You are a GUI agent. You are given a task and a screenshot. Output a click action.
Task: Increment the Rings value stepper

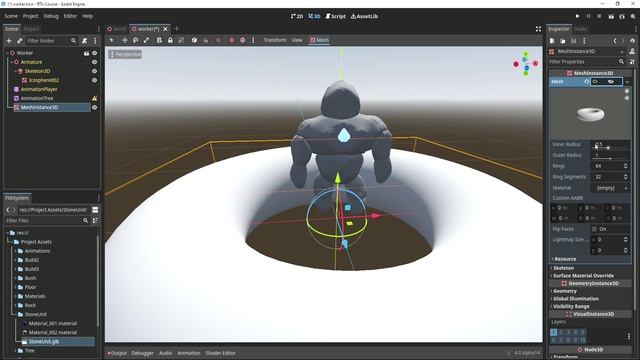pos(626,164)
